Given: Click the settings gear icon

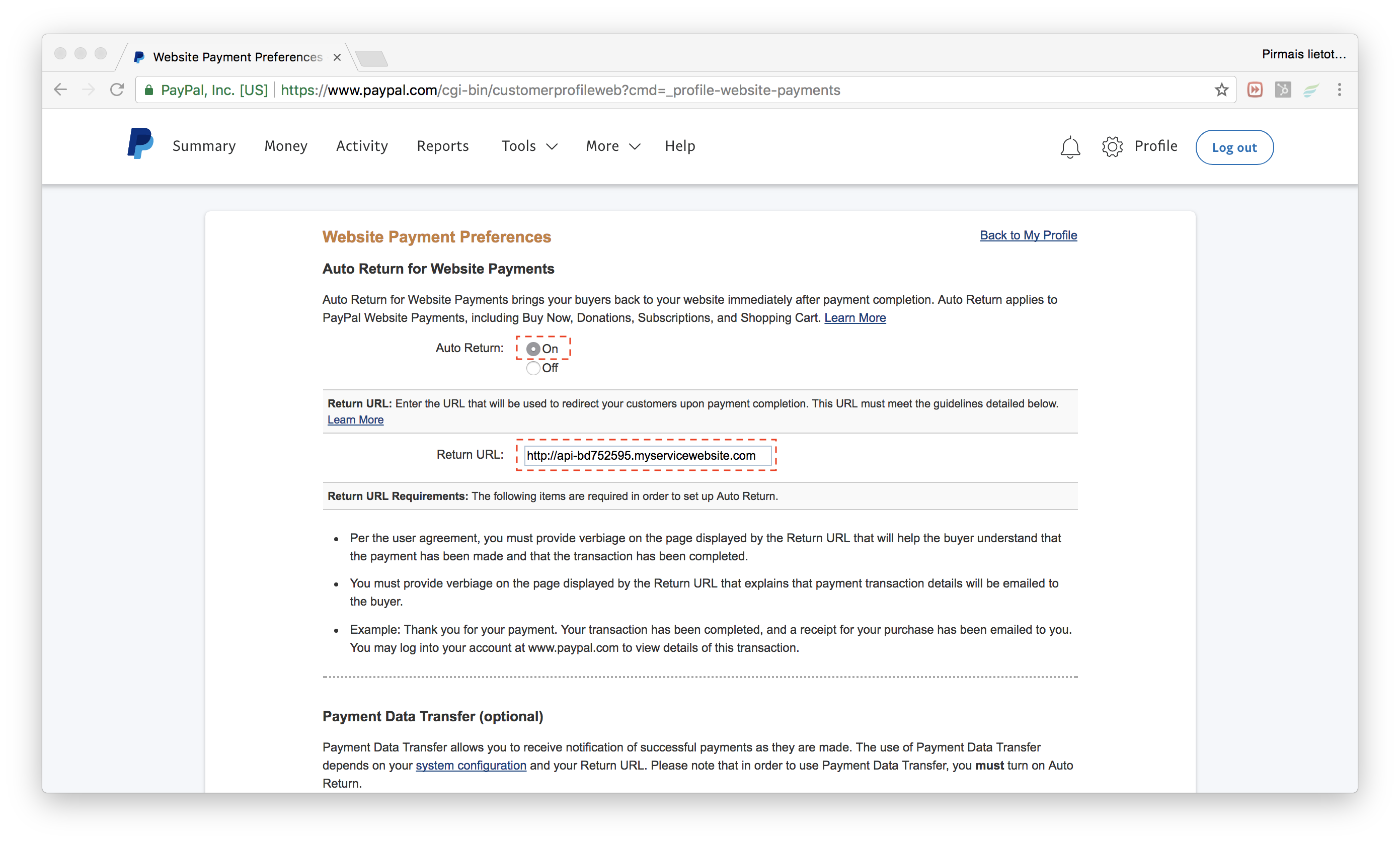Looking at the screenshot, I should tap(1112, 146).
